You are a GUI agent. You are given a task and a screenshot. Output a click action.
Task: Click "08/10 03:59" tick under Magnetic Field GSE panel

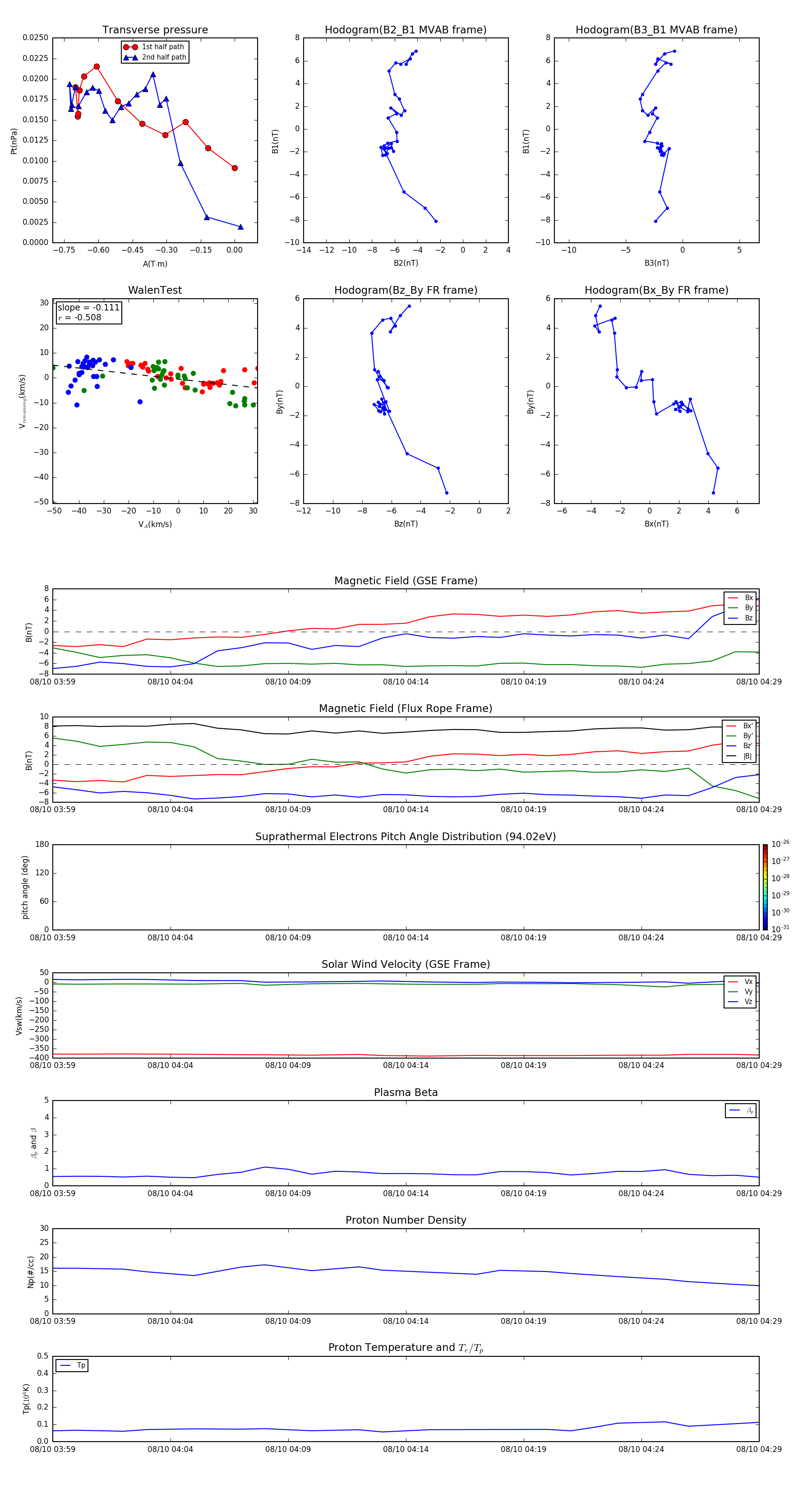[x=53, y=681]
